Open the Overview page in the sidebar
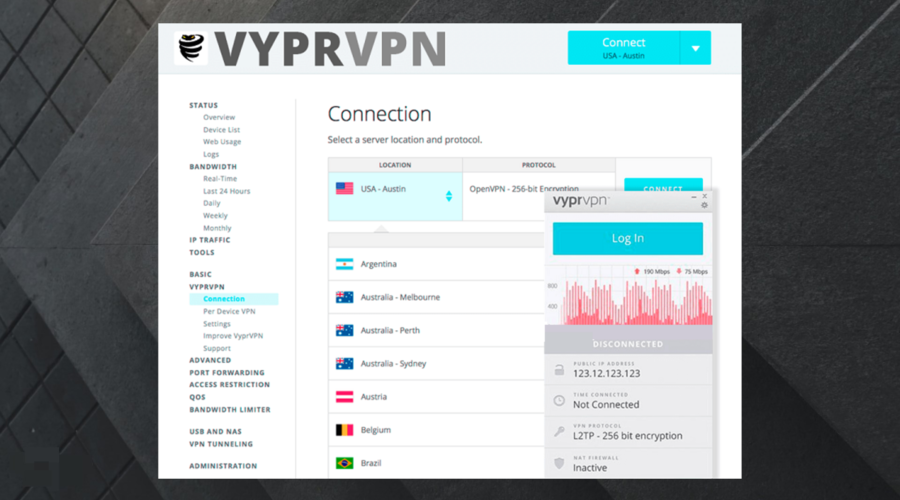Image resolution: width=900 pixels, height=500 pixels. [x=219, y=118]
